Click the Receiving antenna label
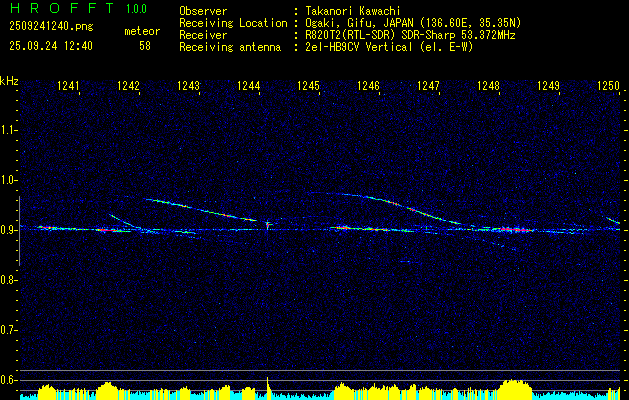629x400 pixels. tap(230, 47)
